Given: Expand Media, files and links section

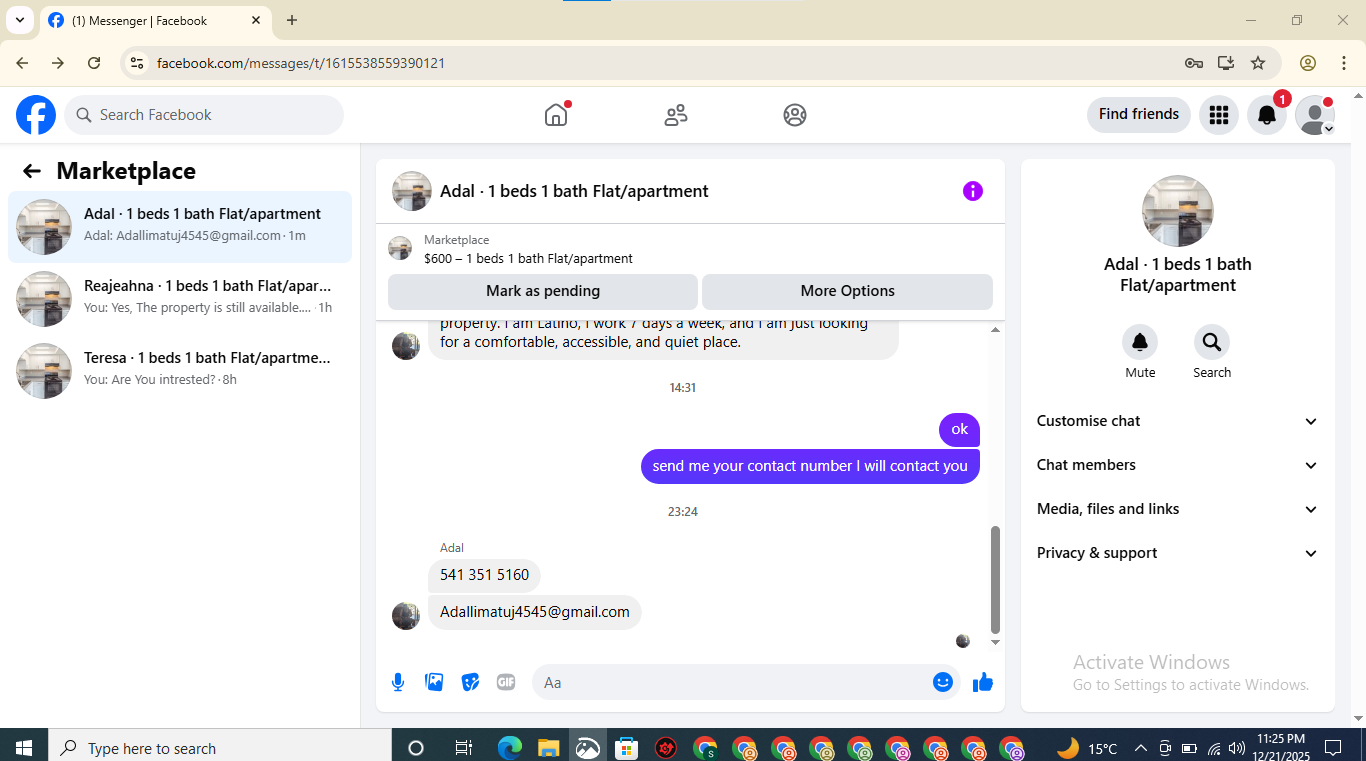Looking at the screenshot, I should pyautogui.click(x=1178, y=509).
